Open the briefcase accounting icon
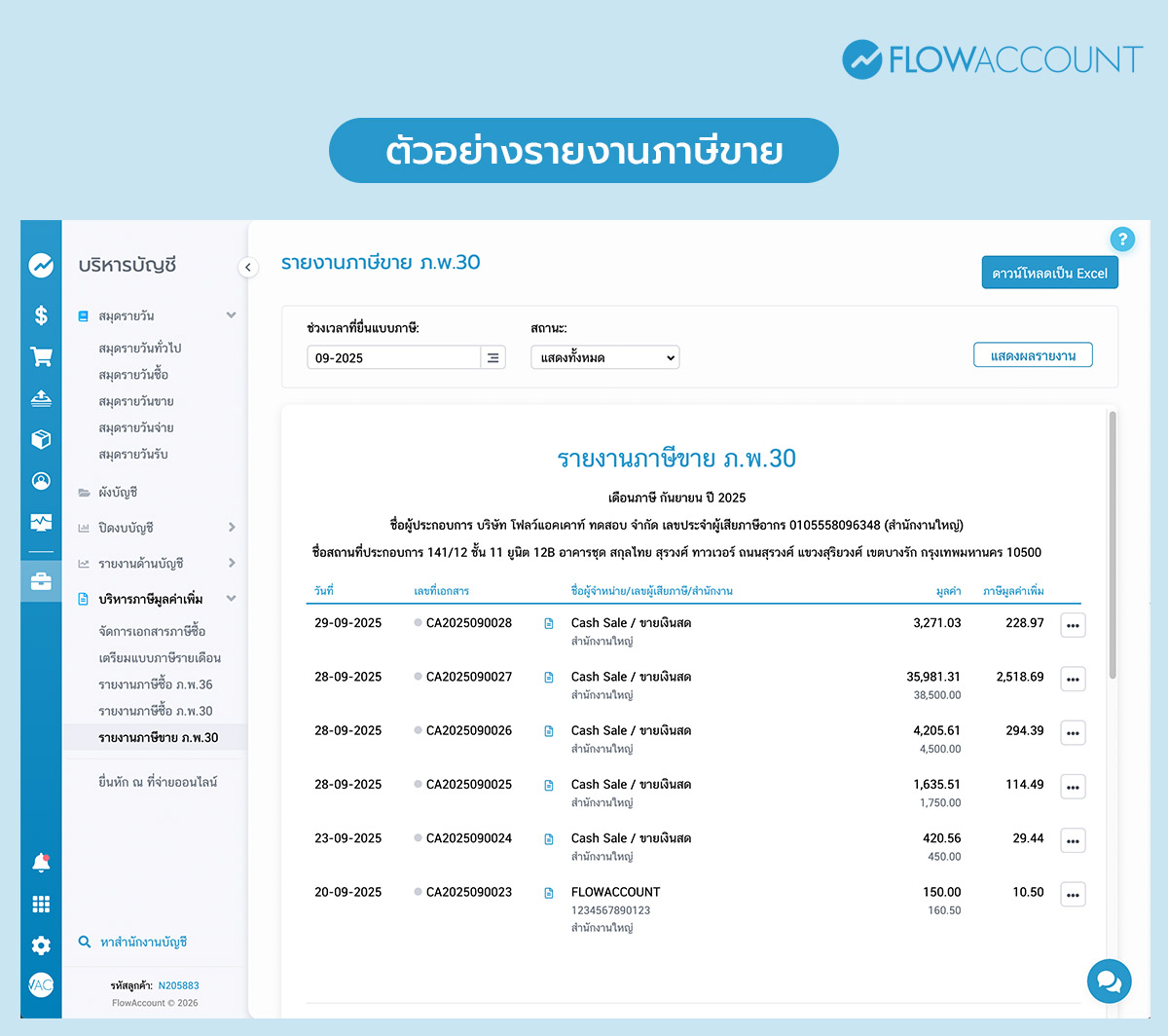This screenshot has height=1036, width=1168. click(41, 581)
